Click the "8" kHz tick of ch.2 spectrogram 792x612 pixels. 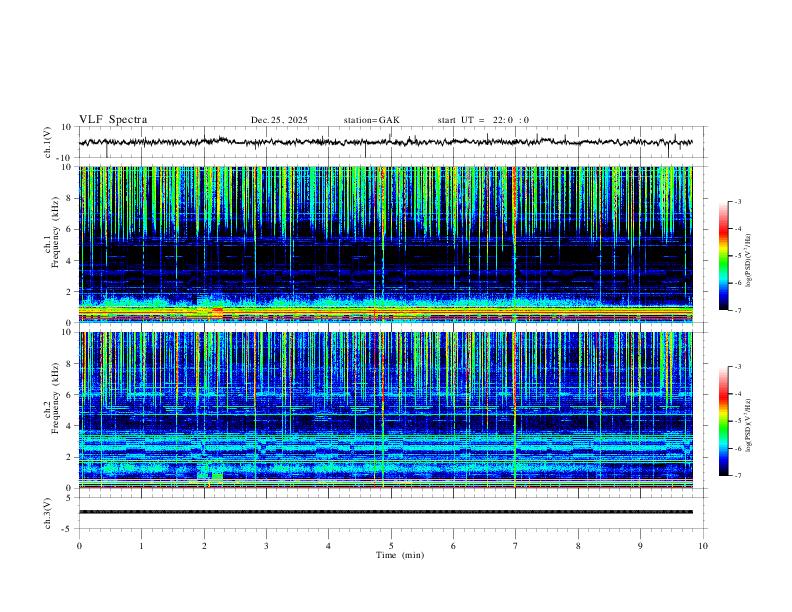(x=69, y=364)
